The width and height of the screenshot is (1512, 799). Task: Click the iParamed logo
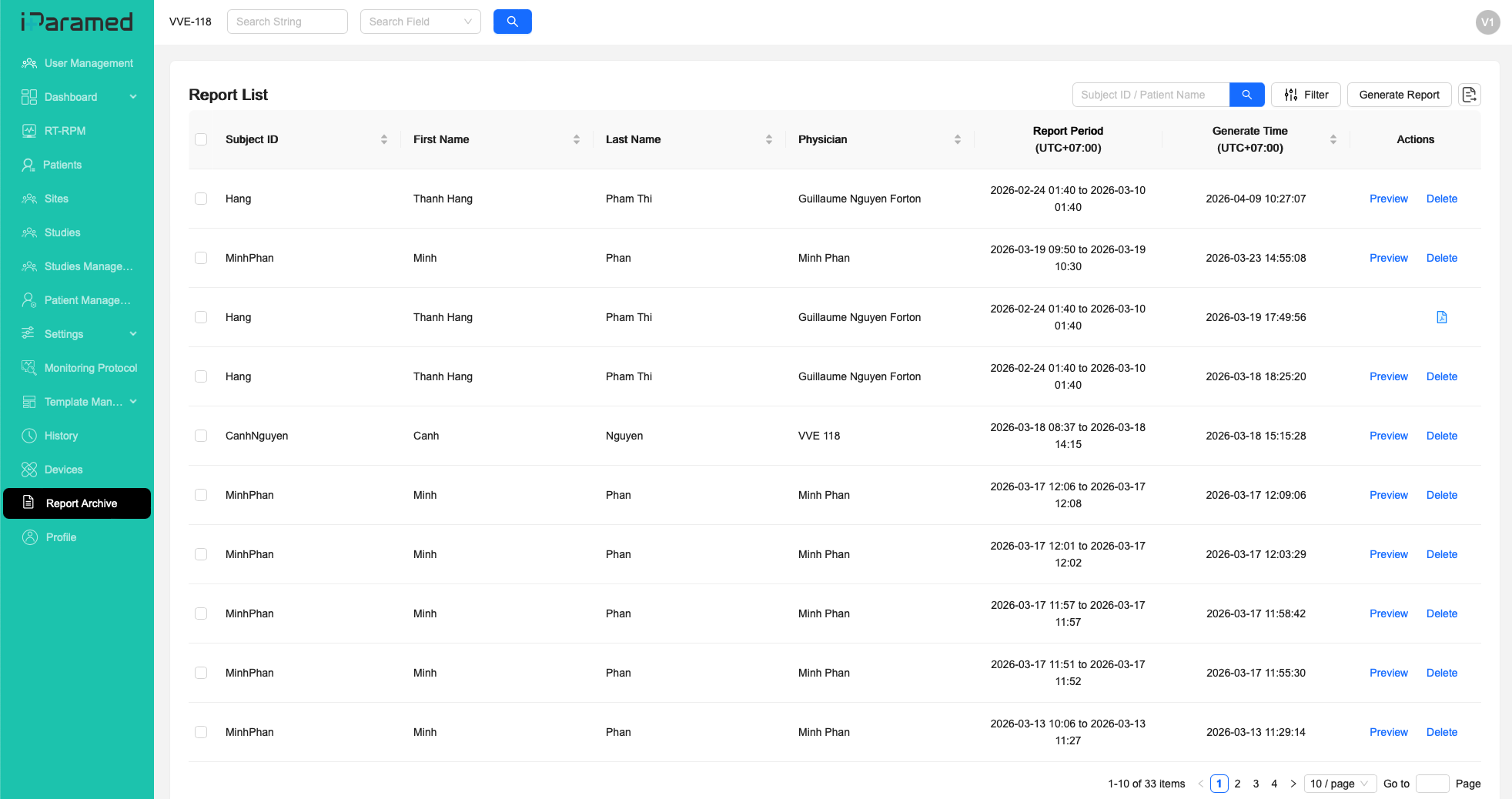coord(77,22)
